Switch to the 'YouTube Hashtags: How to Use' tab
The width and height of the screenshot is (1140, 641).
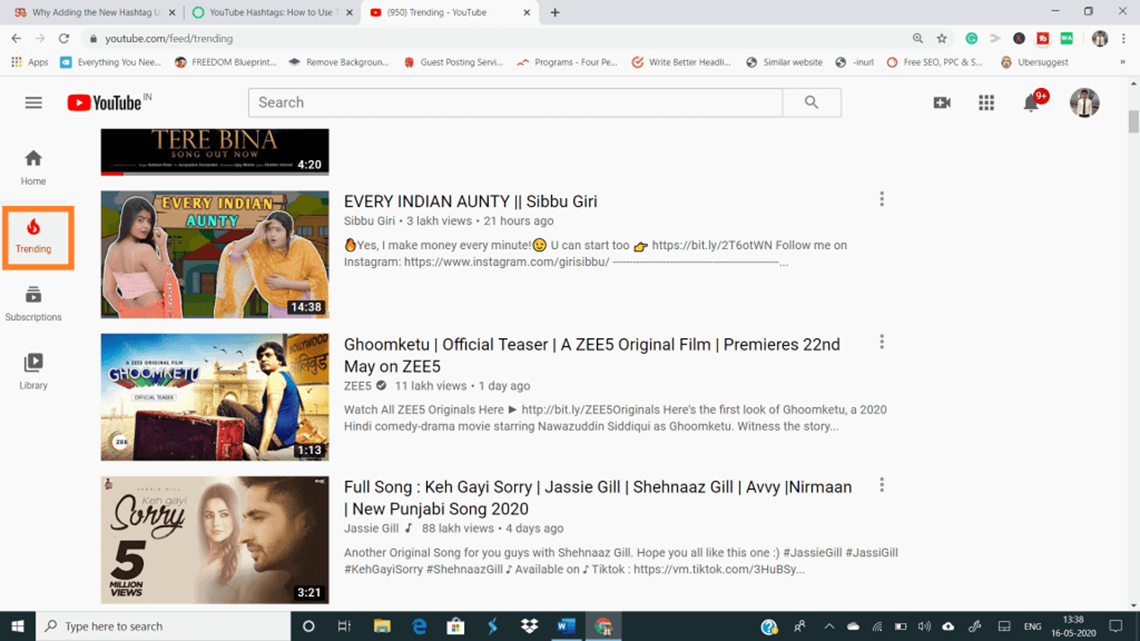(271, 12)
